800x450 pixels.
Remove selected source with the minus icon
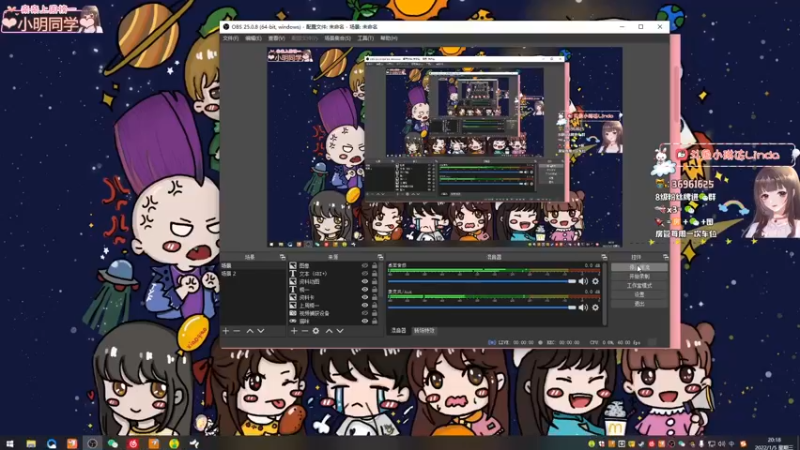click(305, 331)
